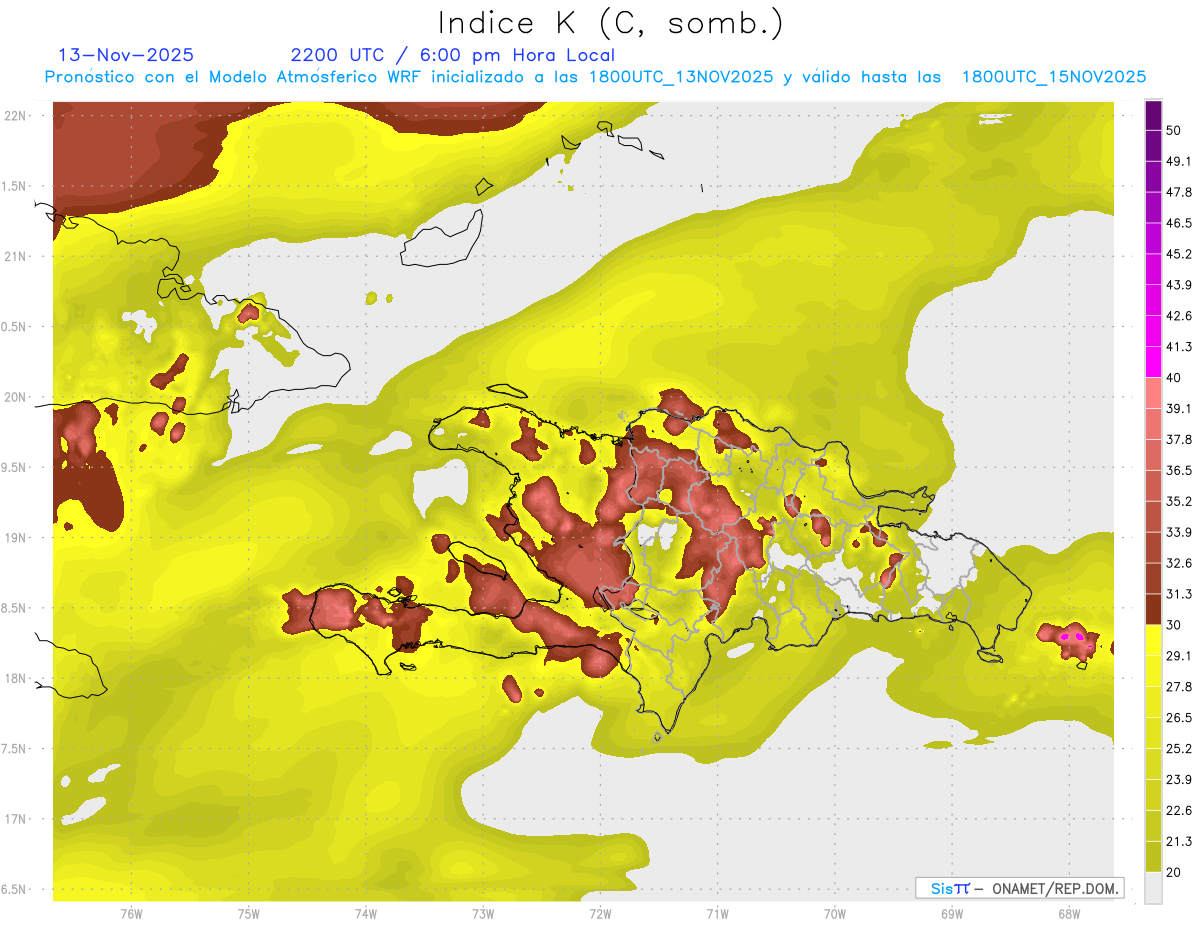Pick the bright yellow color bar segment between 29.1 and 30
This screenshot has height=927, width=1200.
[1154, 640]
